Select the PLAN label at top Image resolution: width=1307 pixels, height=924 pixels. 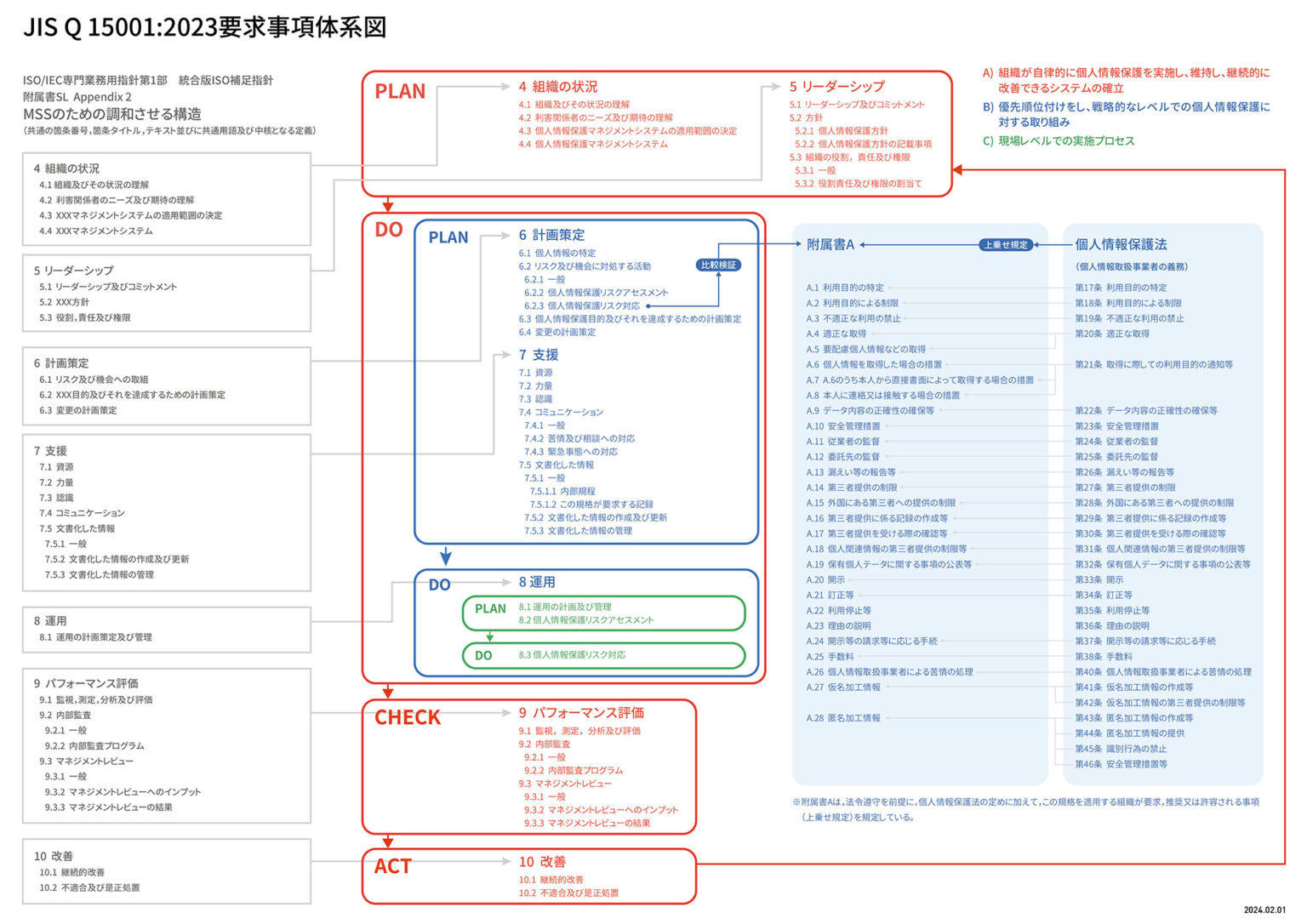(402, 90)
